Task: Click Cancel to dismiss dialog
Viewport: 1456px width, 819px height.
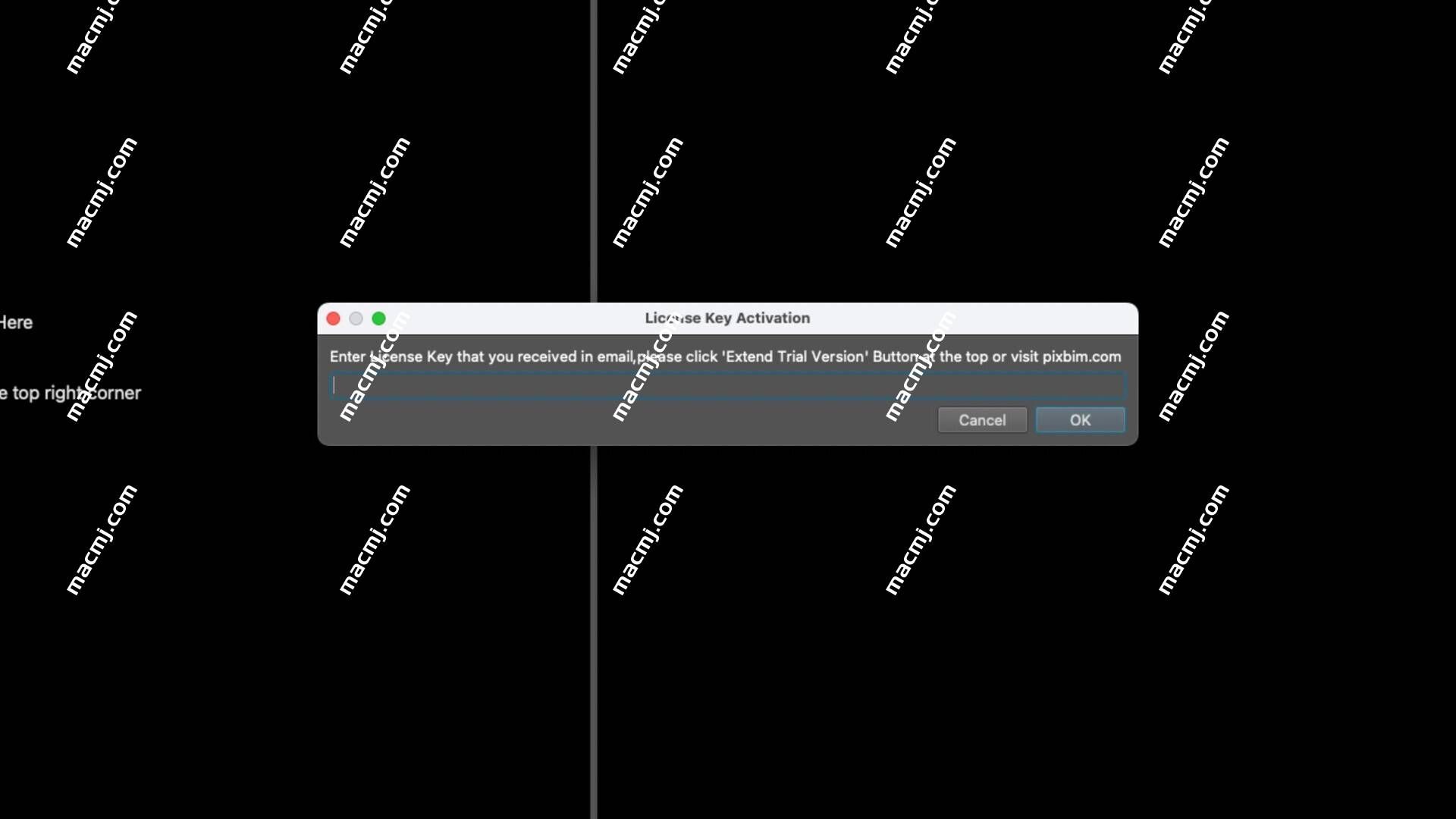Action: pyautogui.click(x=983, y=420)
